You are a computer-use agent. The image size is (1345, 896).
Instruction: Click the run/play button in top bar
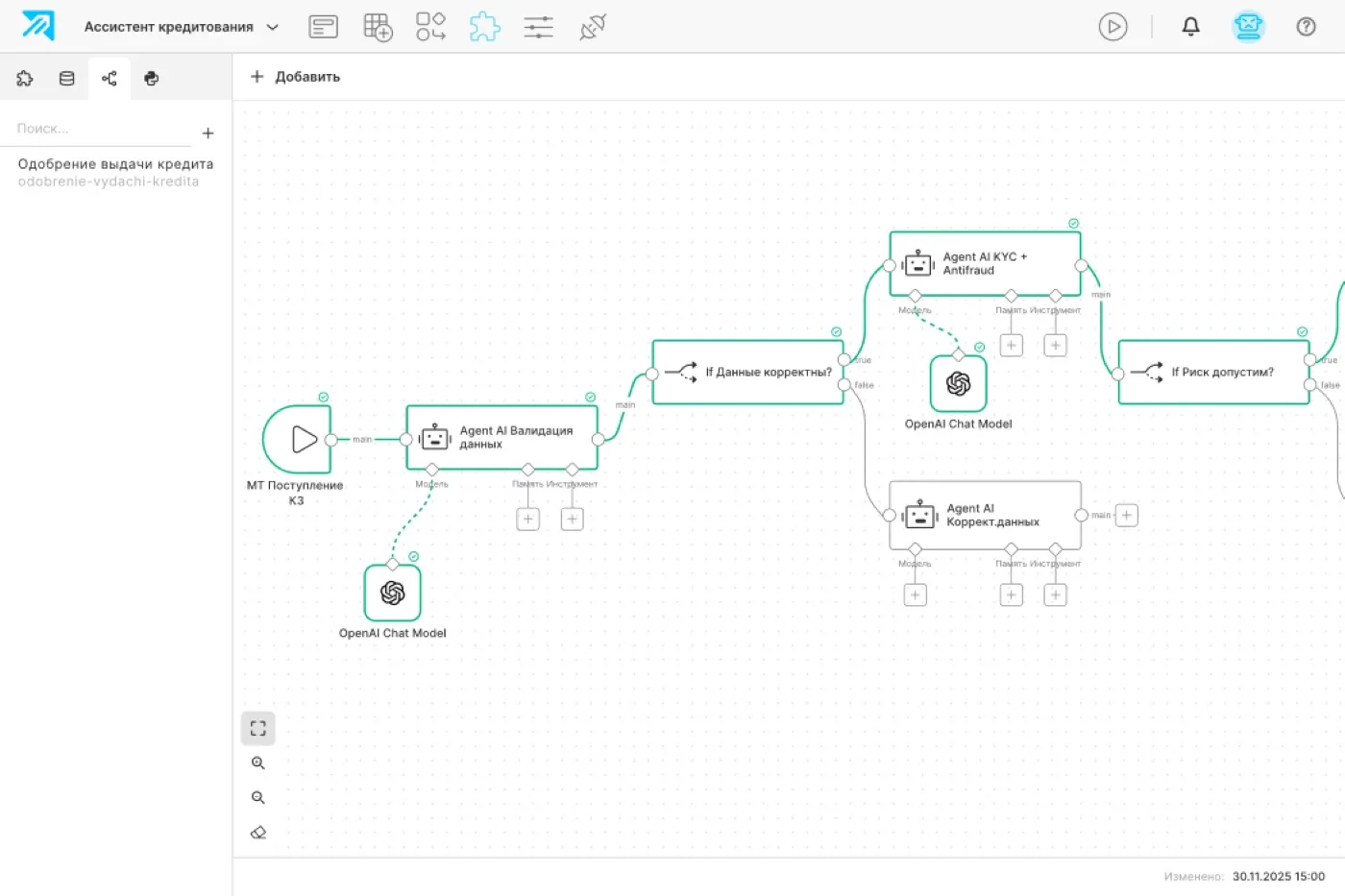(x=1113, y=27)
